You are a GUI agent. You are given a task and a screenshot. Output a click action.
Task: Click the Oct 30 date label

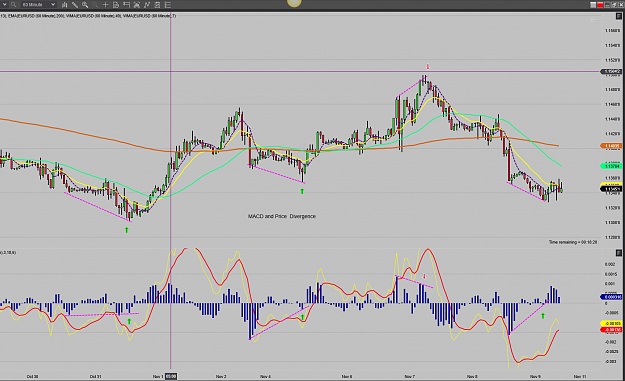click(x=33, y=376)
